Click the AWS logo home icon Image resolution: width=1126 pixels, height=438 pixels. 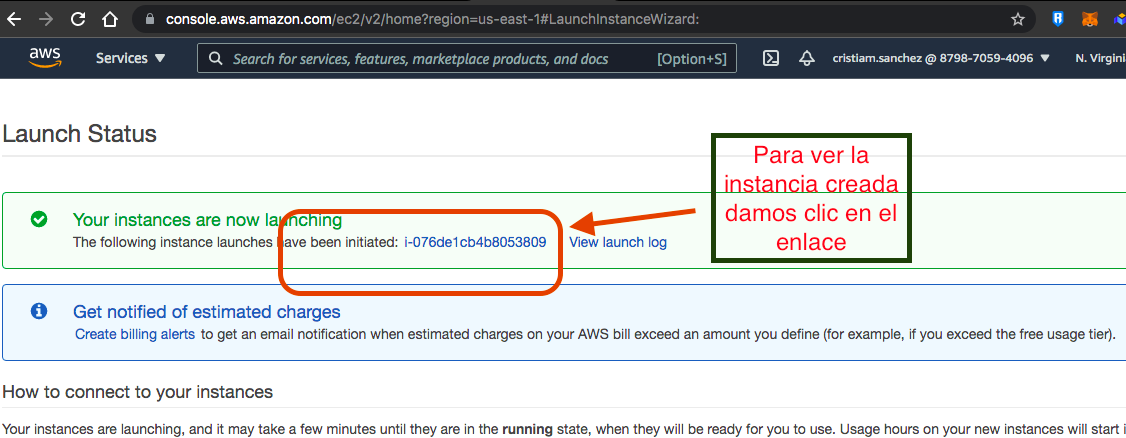pos(45,58)
